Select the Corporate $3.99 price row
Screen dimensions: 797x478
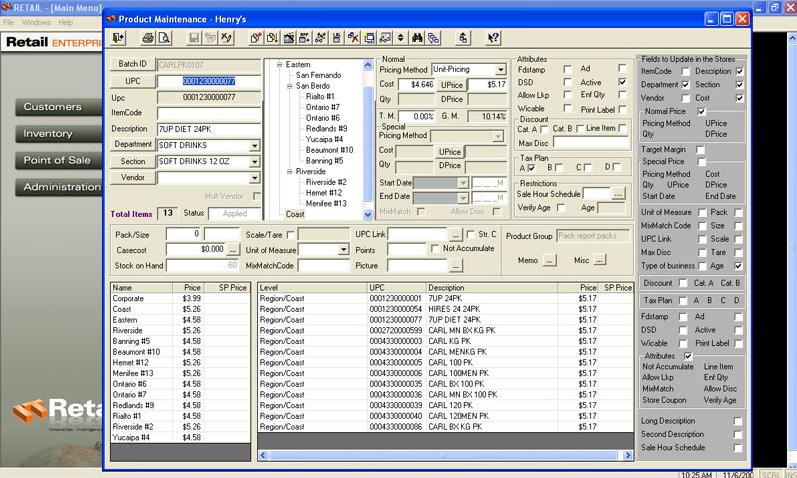pyautogui.click(x=180, y=298)
